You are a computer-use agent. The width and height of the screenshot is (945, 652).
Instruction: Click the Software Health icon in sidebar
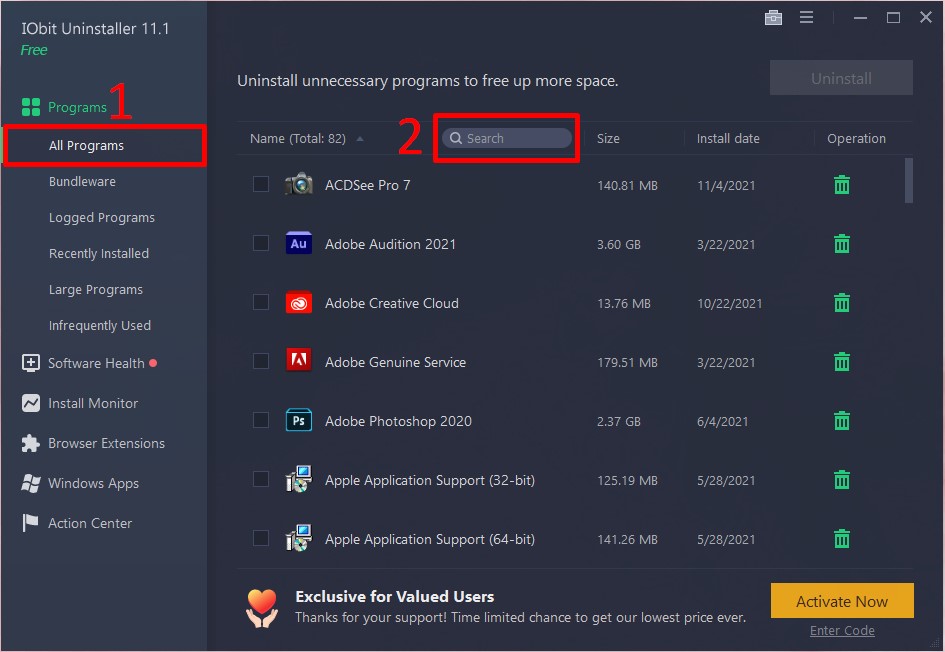pyautogui.click(x=31, y=363)
